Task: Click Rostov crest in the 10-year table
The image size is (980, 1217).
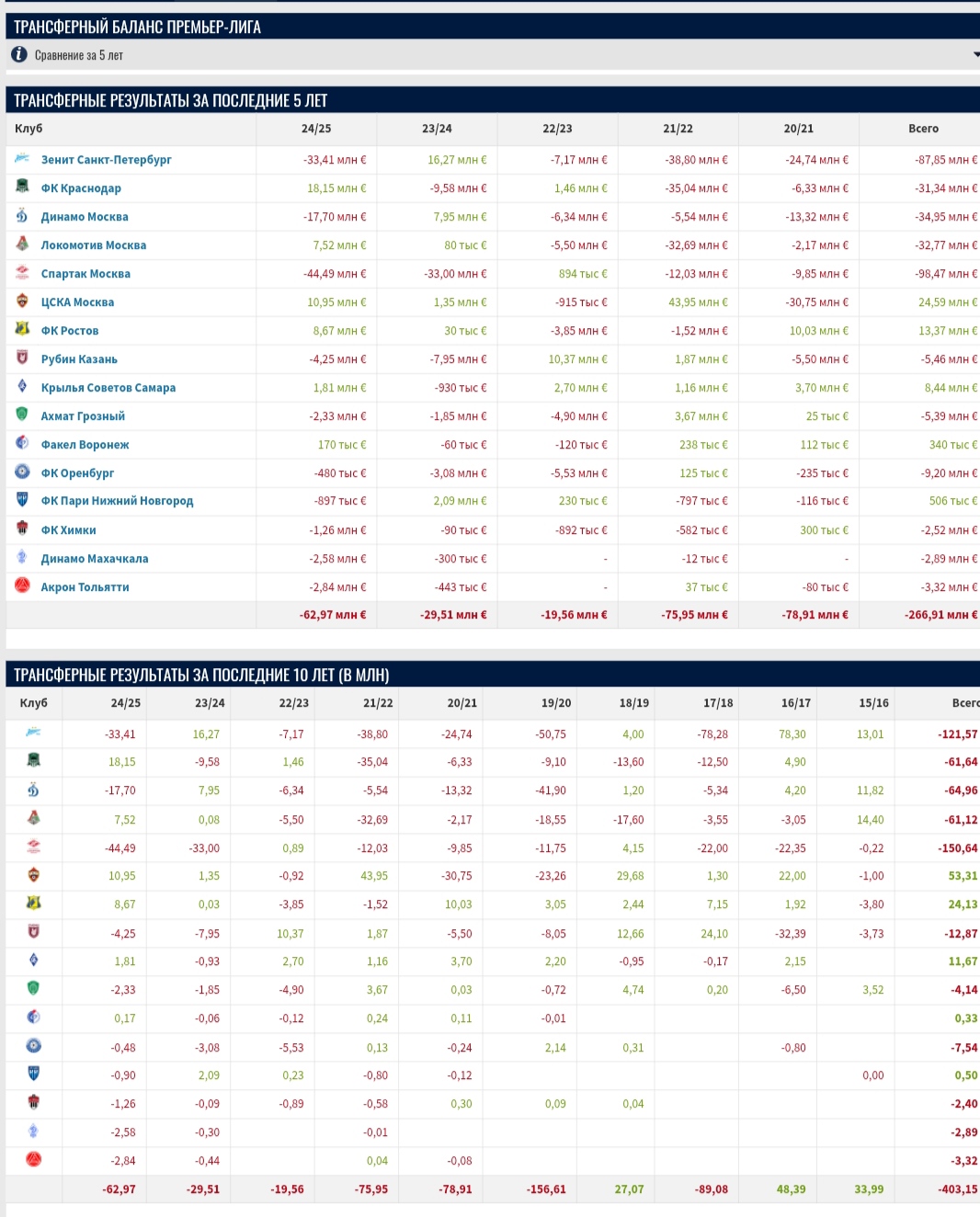Action: [x=33, y=904]
